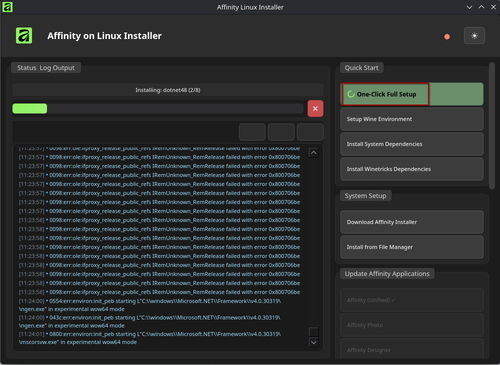
Task: Run Setup Wine Environment
Action: [412, 119]
